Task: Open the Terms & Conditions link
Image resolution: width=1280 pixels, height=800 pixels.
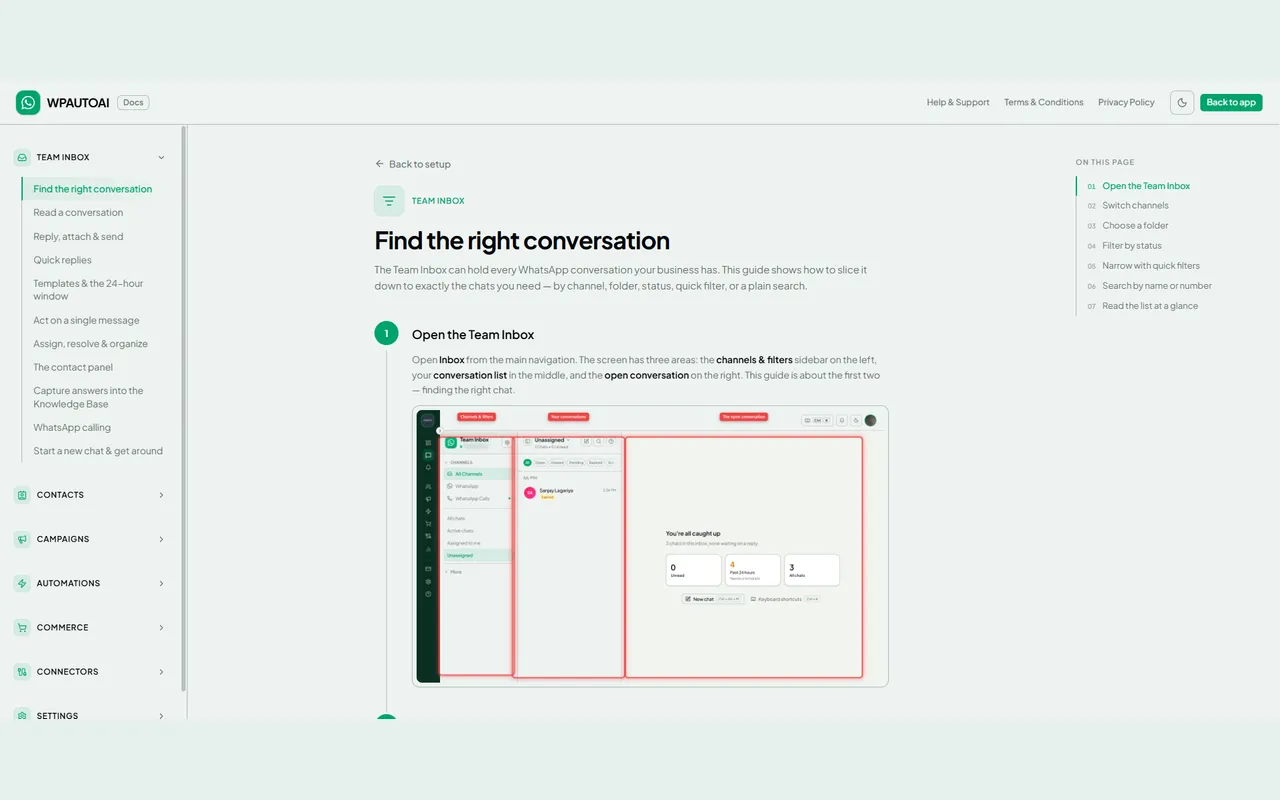Action: [1044, 102]
